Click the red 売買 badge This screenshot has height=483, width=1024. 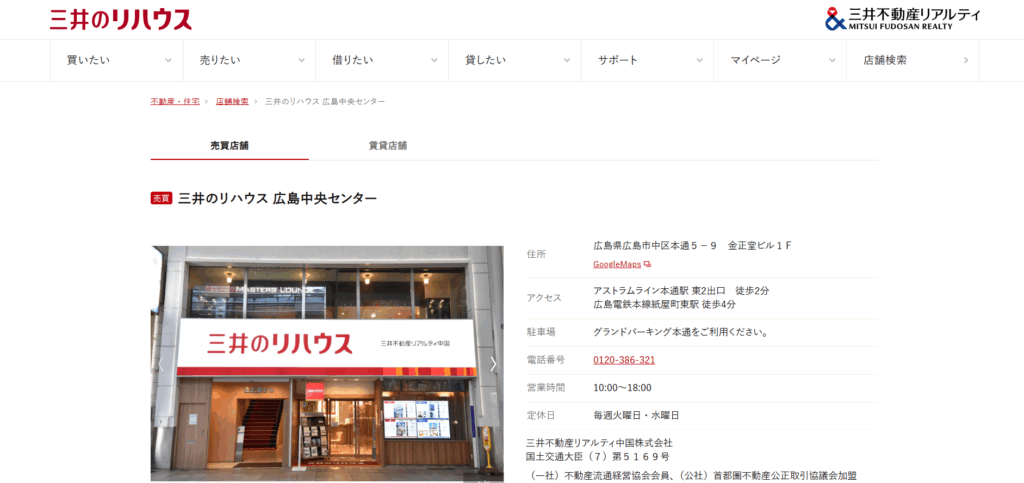click(x=161, y=198)
